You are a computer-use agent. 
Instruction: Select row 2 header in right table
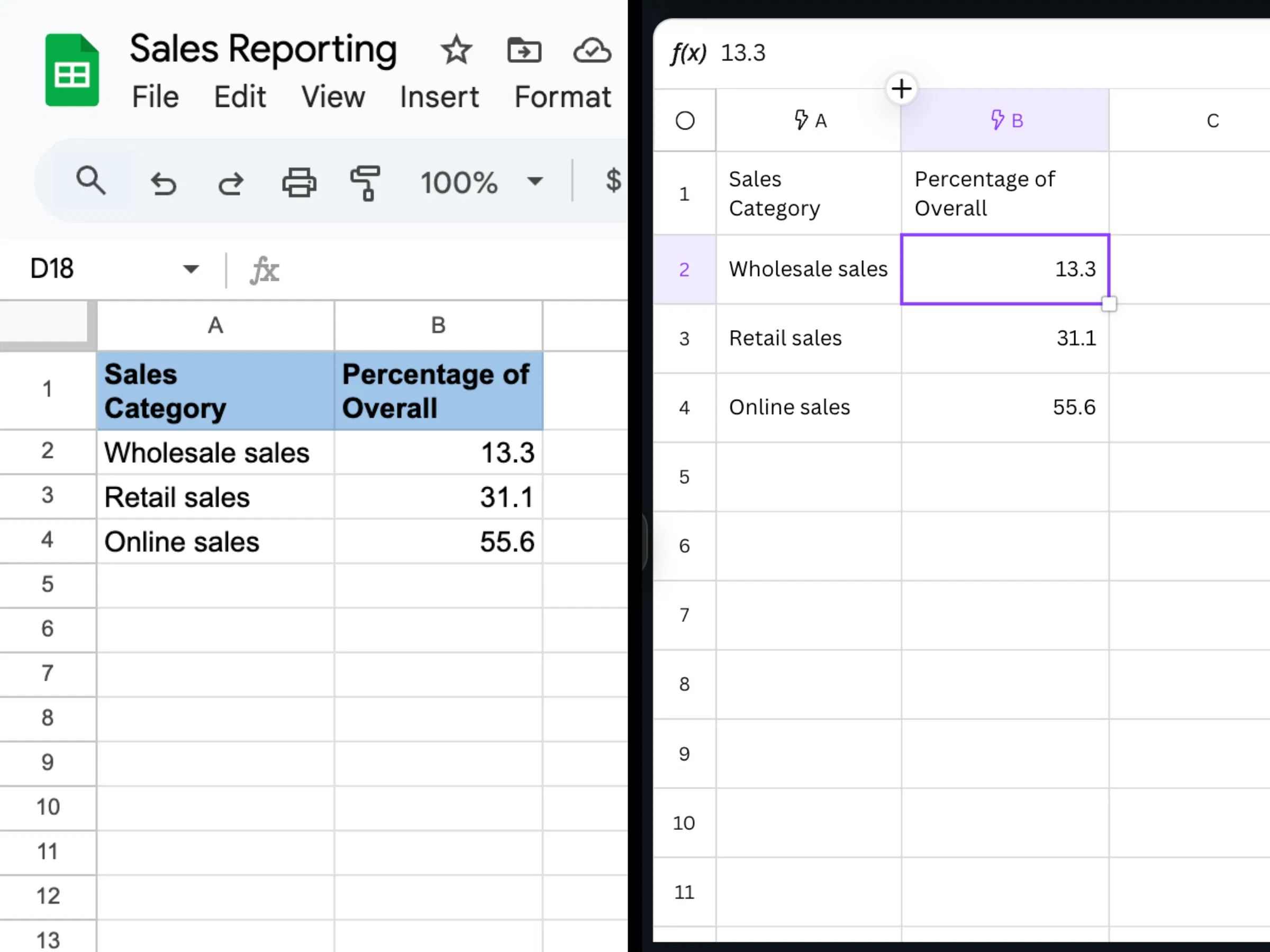(x=684, y=269)
